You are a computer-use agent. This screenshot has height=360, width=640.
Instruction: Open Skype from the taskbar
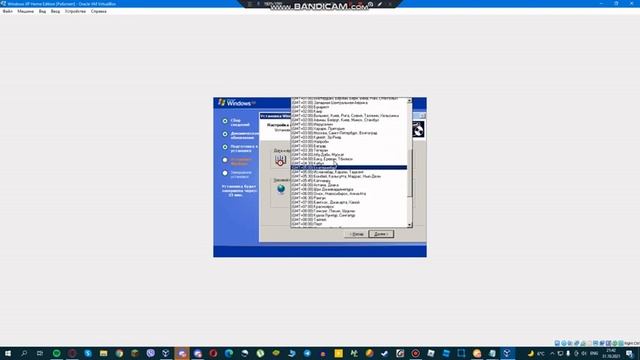(x=88, y=353)
